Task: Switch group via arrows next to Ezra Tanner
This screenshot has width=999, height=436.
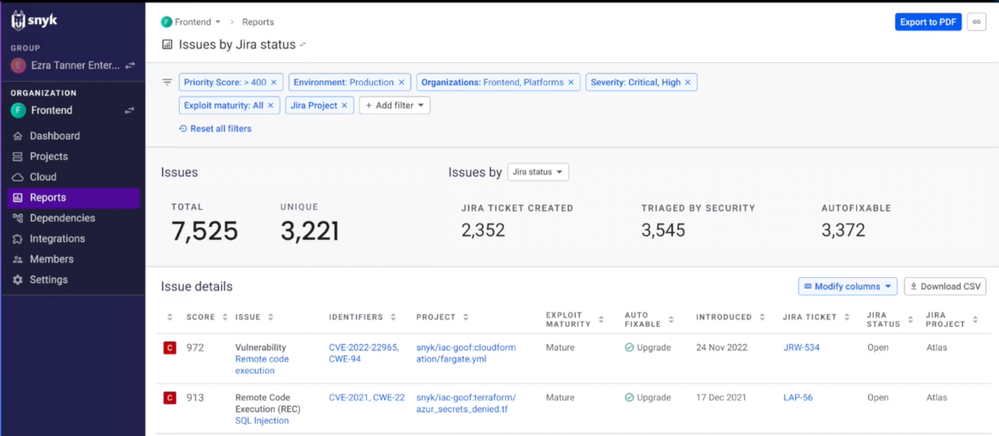Action: pyautogui.click(x=130, y=65)
